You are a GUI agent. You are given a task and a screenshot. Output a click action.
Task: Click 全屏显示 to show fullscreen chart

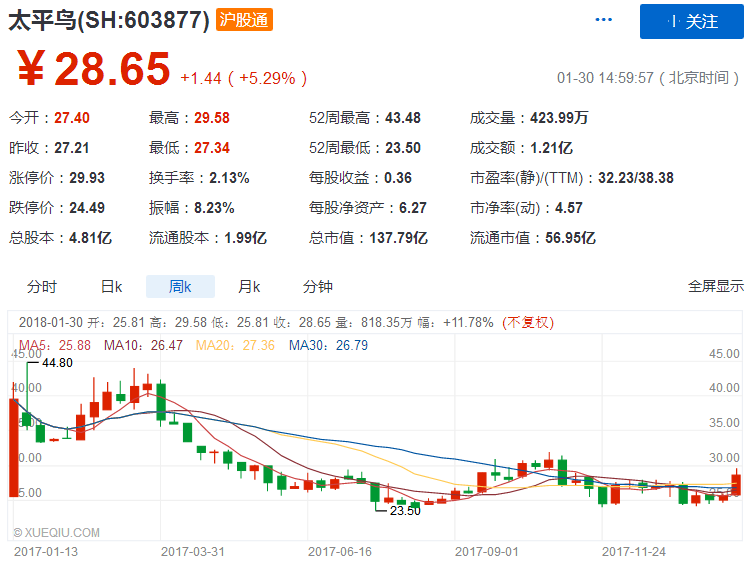point(716,286)
